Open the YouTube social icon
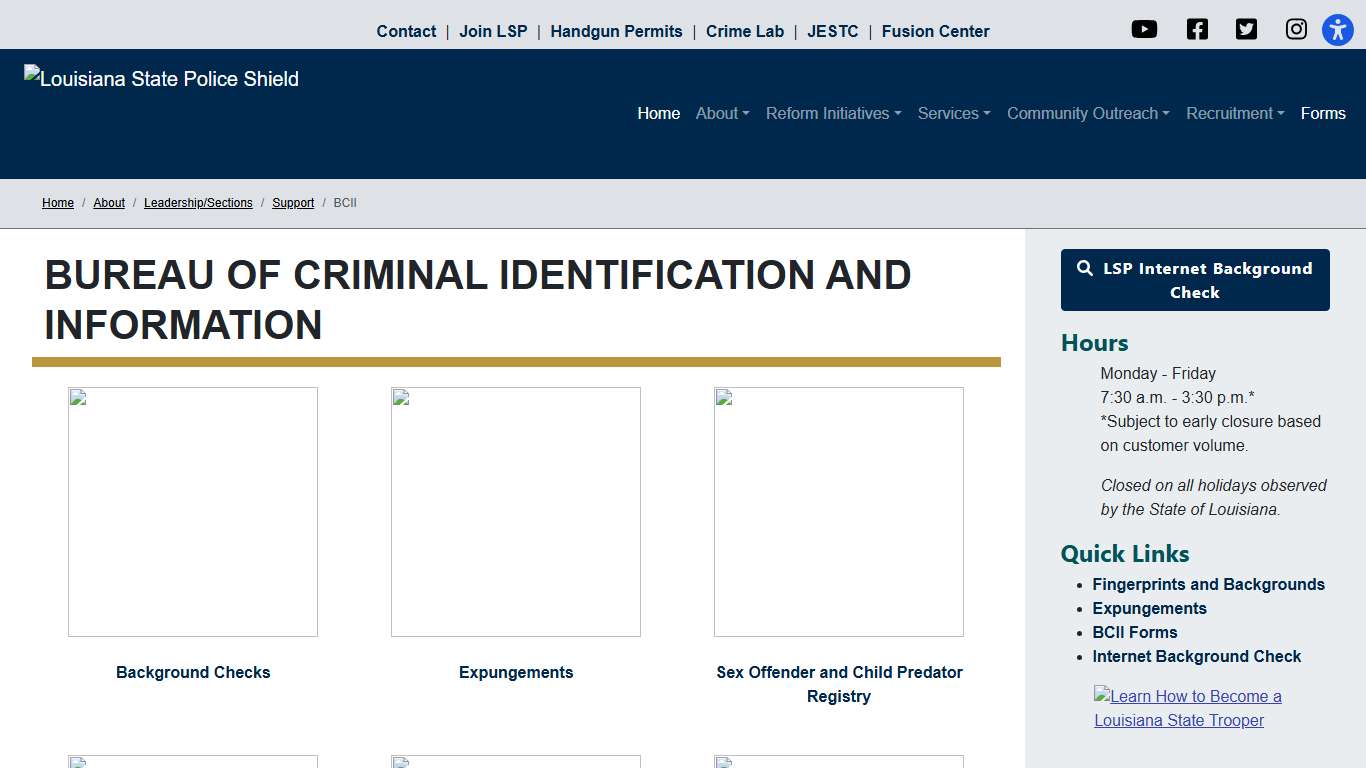The image size is (1366, 768). point(1144,29)
